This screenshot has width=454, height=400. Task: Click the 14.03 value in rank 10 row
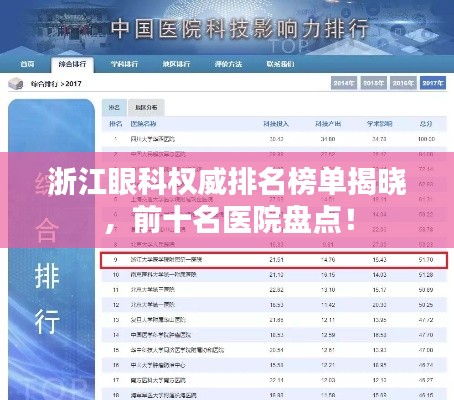coord(379,275)
